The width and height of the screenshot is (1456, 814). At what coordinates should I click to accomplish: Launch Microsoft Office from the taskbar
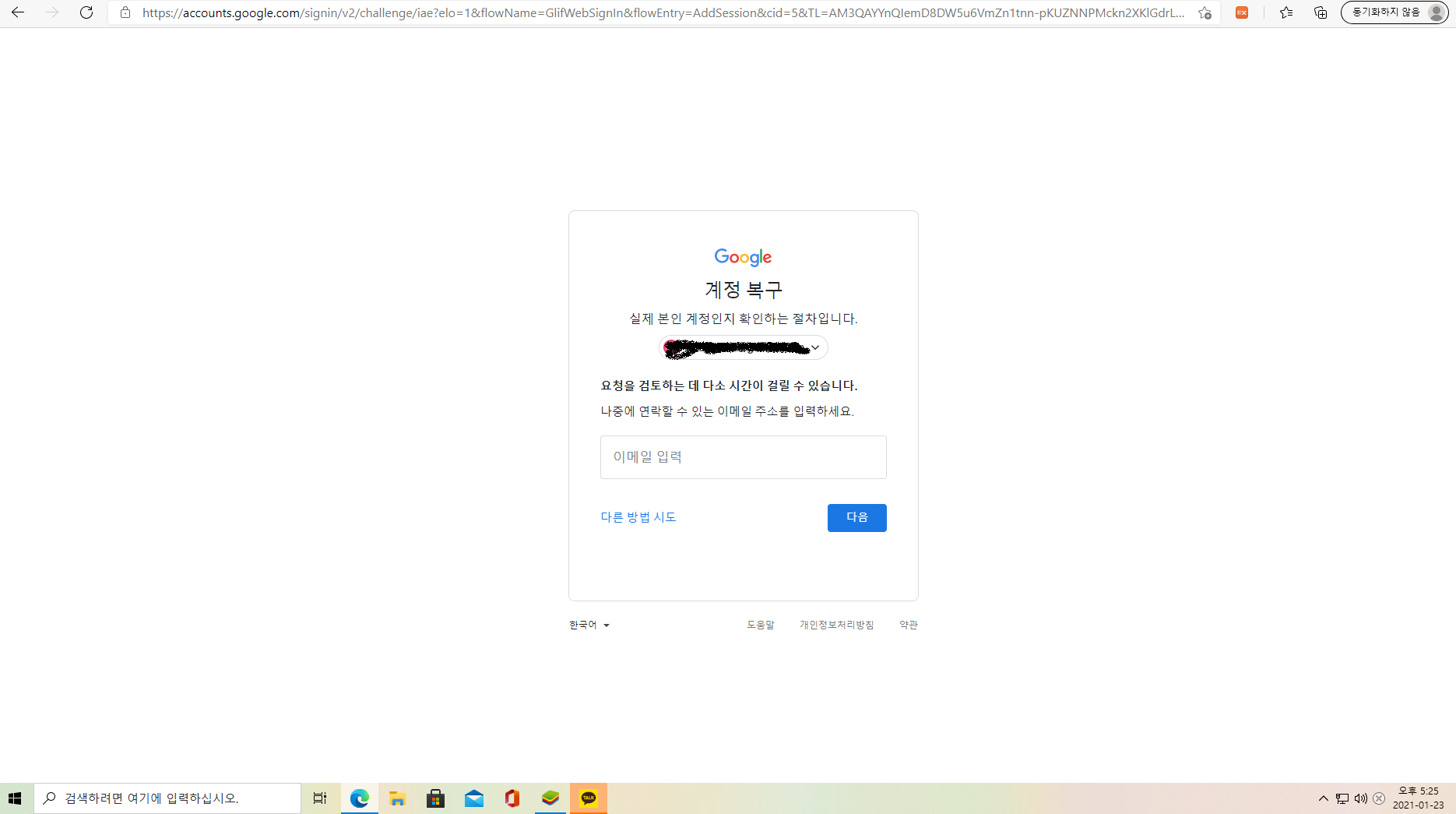click(x=512, y=798)
